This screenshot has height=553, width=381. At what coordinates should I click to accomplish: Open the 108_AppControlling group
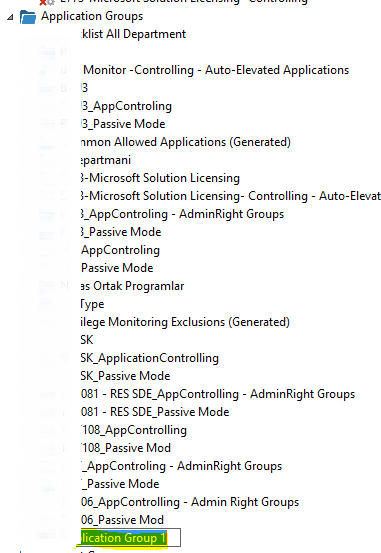pyautogui.click(x=134, y=430)
